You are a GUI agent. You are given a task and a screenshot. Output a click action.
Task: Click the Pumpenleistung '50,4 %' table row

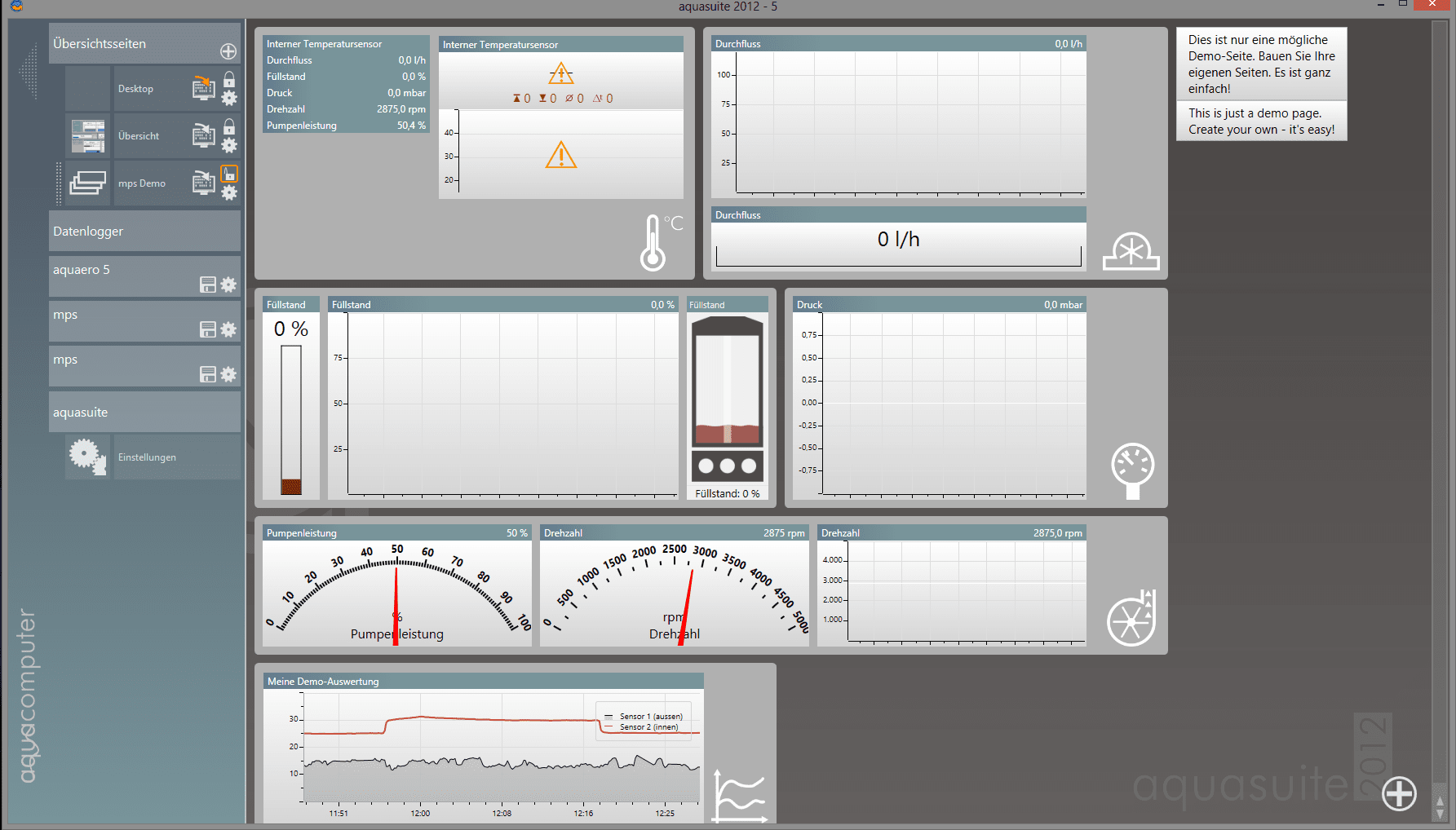pos(346,125)
